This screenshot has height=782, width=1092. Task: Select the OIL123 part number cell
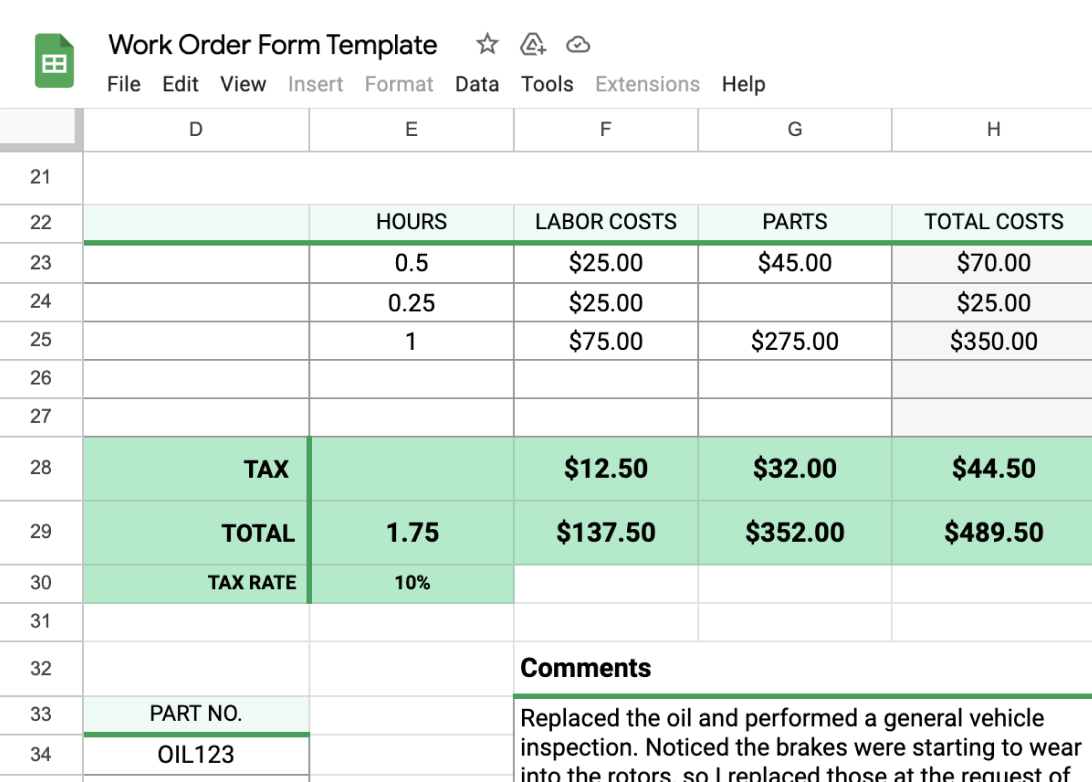pos(196,755)
